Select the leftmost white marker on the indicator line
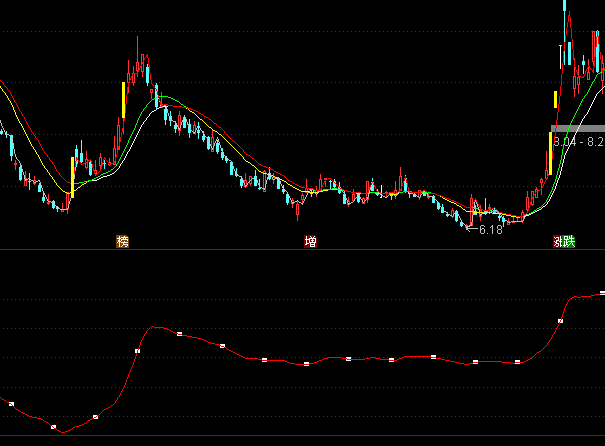 (11, 404)
